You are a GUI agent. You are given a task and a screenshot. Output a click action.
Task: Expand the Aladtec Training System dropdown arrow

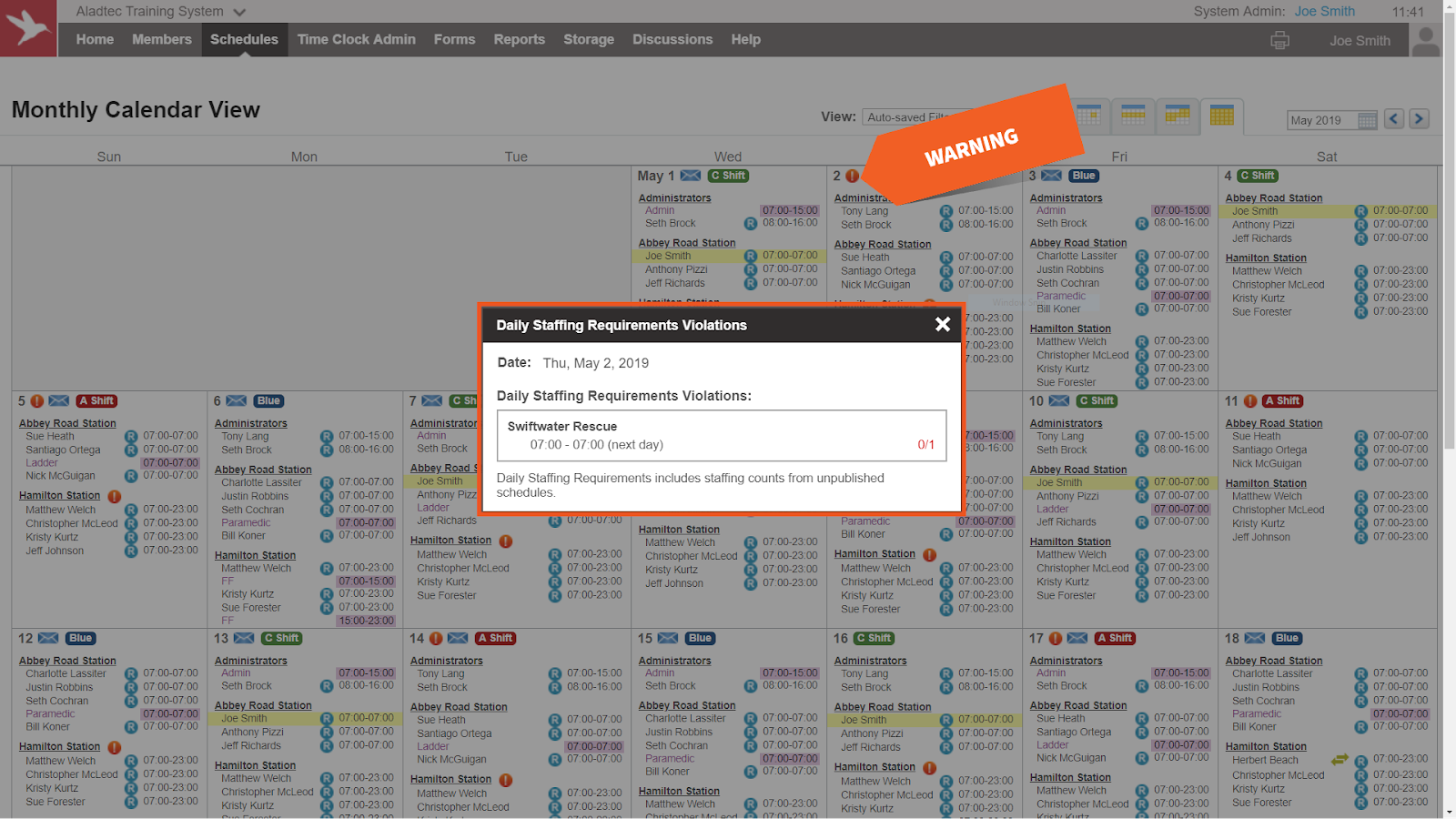pos(239,13)
